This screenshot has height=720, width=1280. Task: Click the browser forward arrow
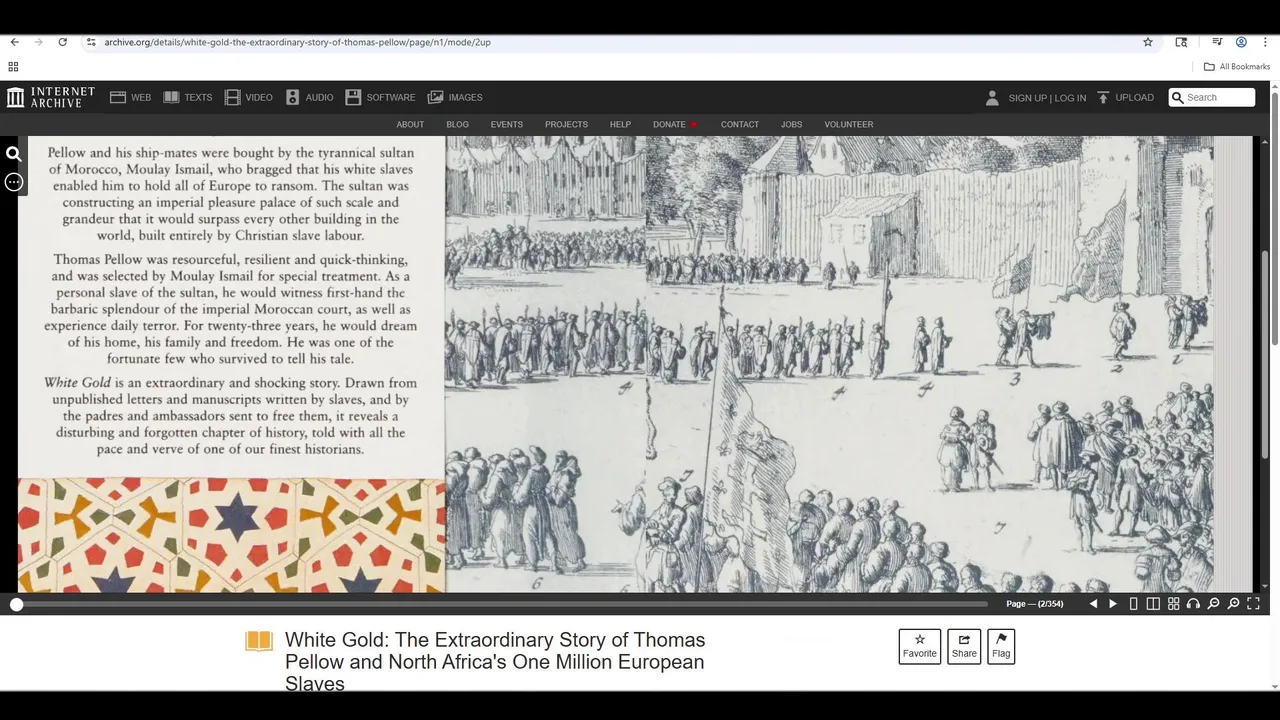(x=38, y=42)
